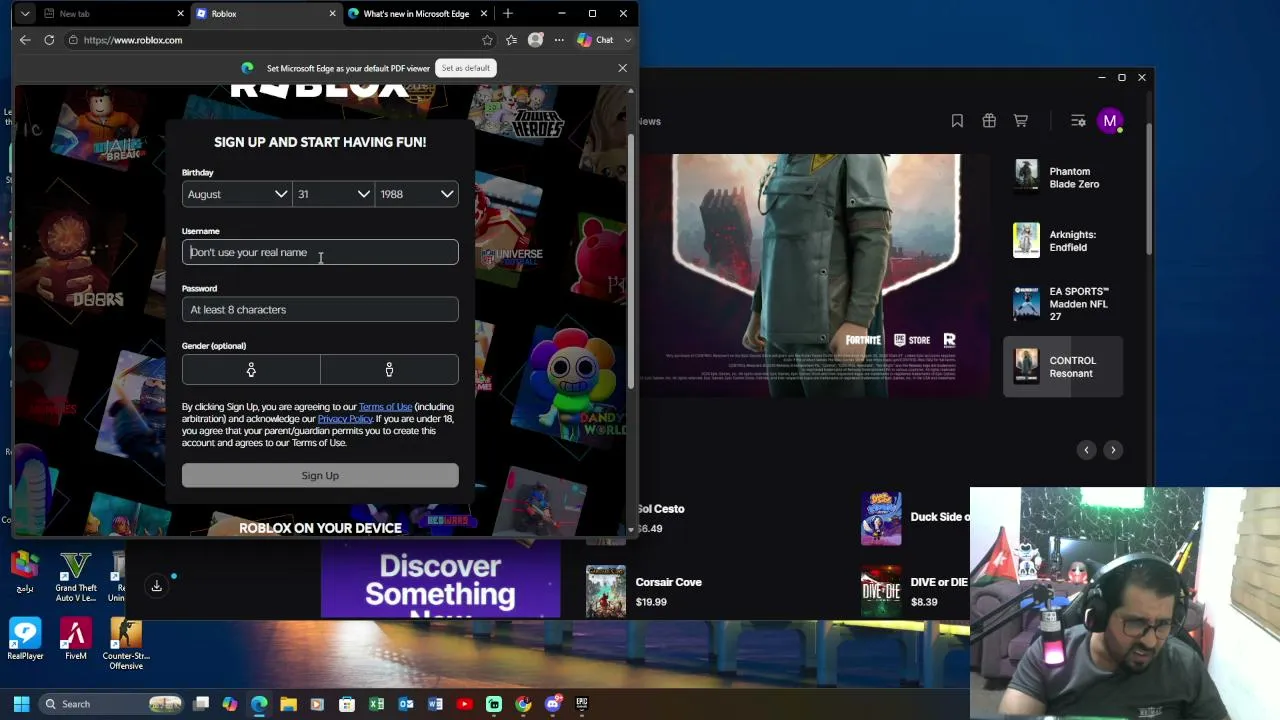Open the Terms of Use link

(385, 407)
